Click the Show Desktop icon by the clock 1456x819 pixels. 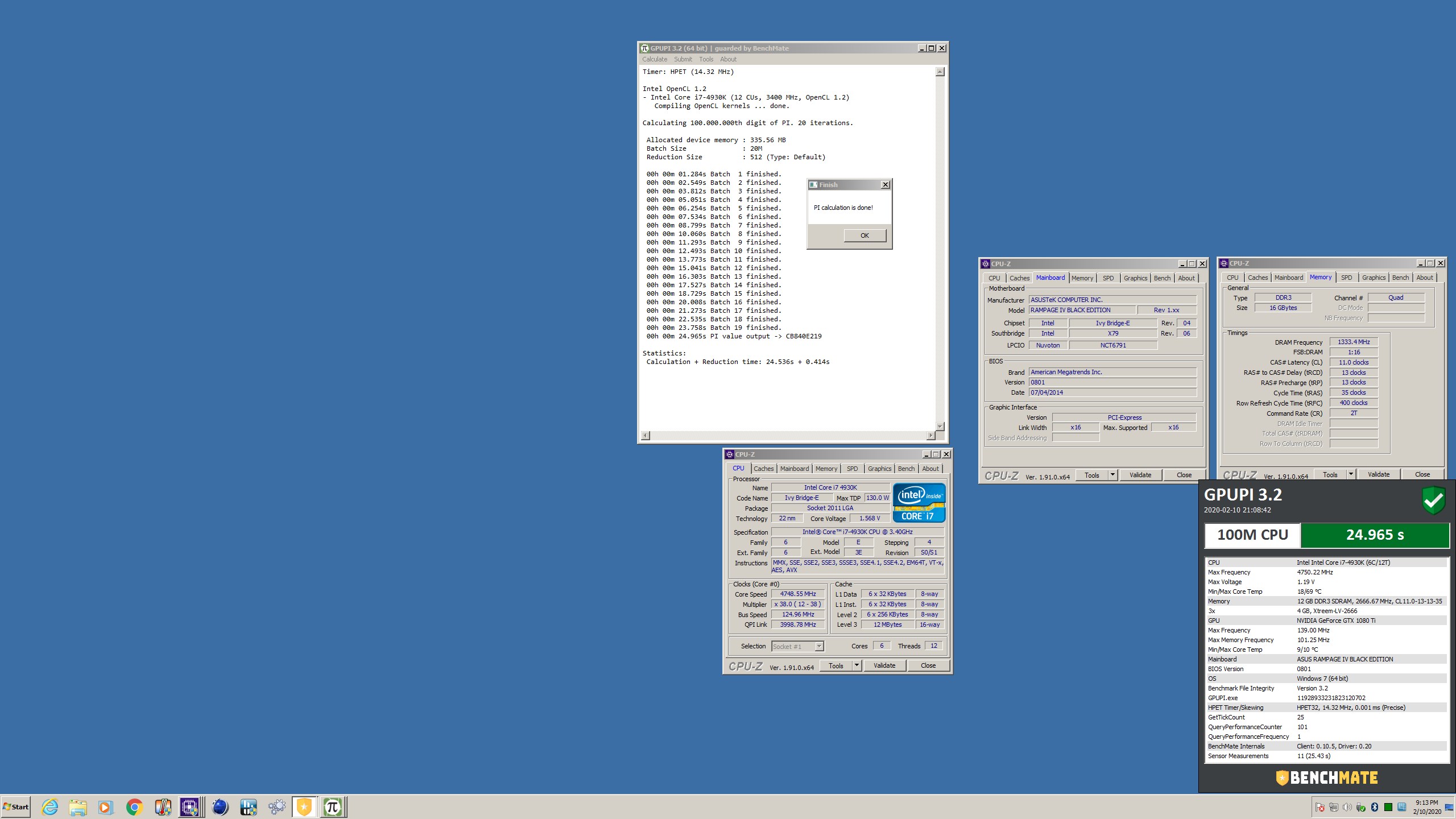[1449, 808]
